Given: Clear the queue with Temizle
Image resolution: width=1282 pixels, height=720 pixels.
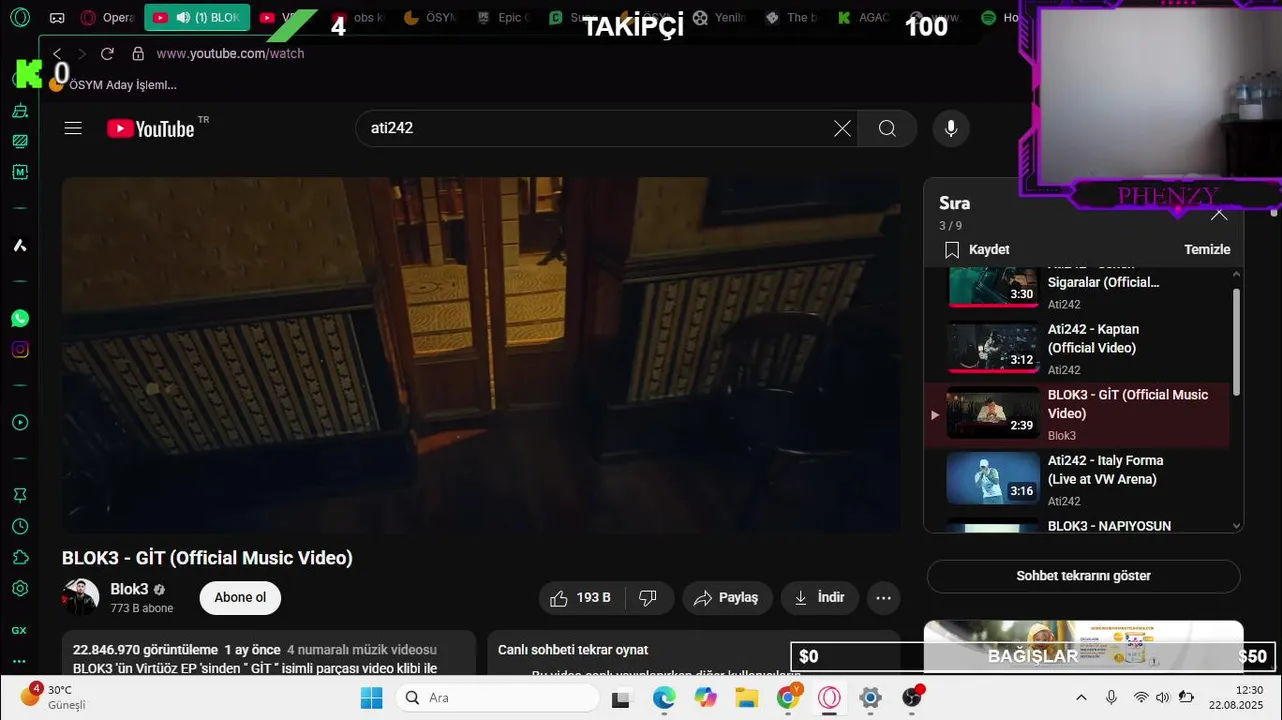Looking at the screenshot, I should [x=1207, y=249].
